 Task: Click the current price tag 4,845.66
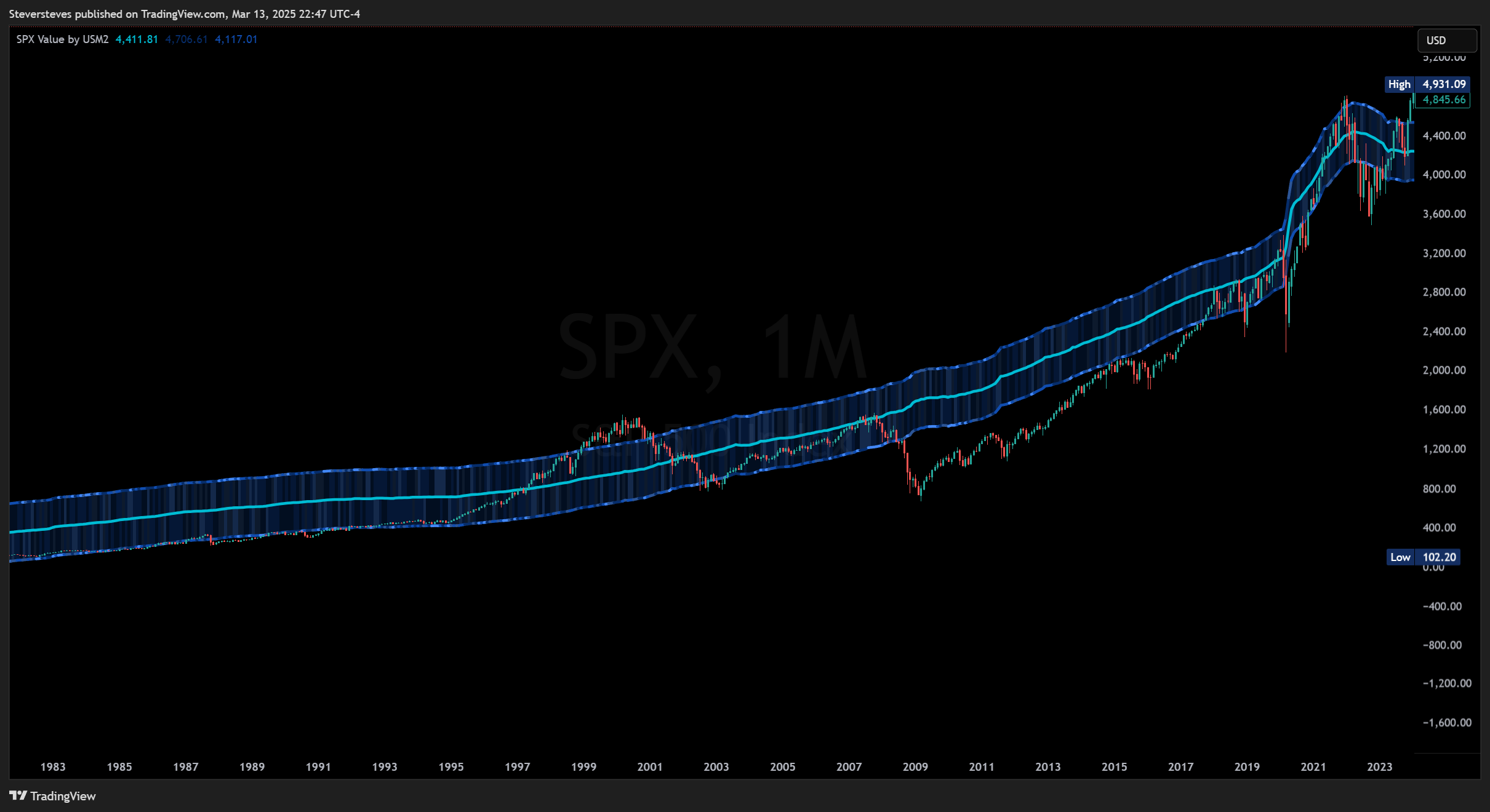tap(1443, 100)
